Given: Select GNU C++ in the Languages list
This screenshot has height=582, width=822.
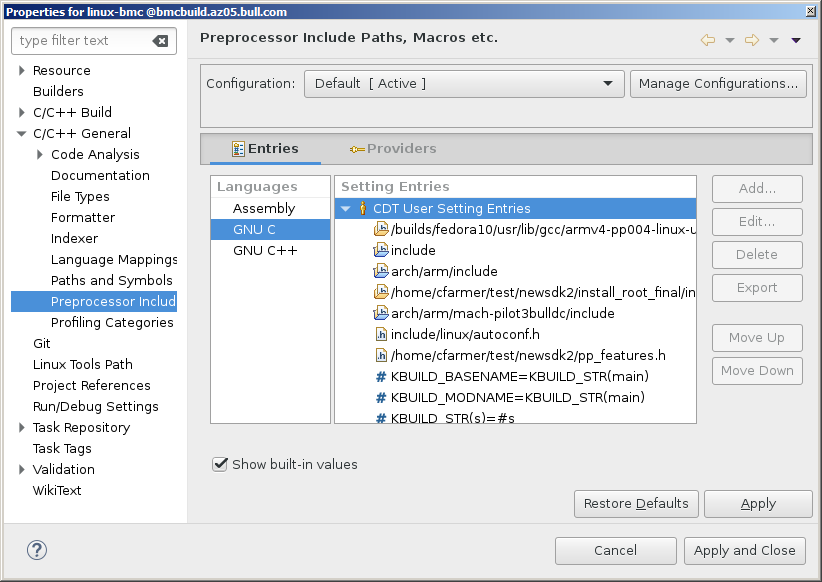Looking at the screenshot, I should click(265, 250).
